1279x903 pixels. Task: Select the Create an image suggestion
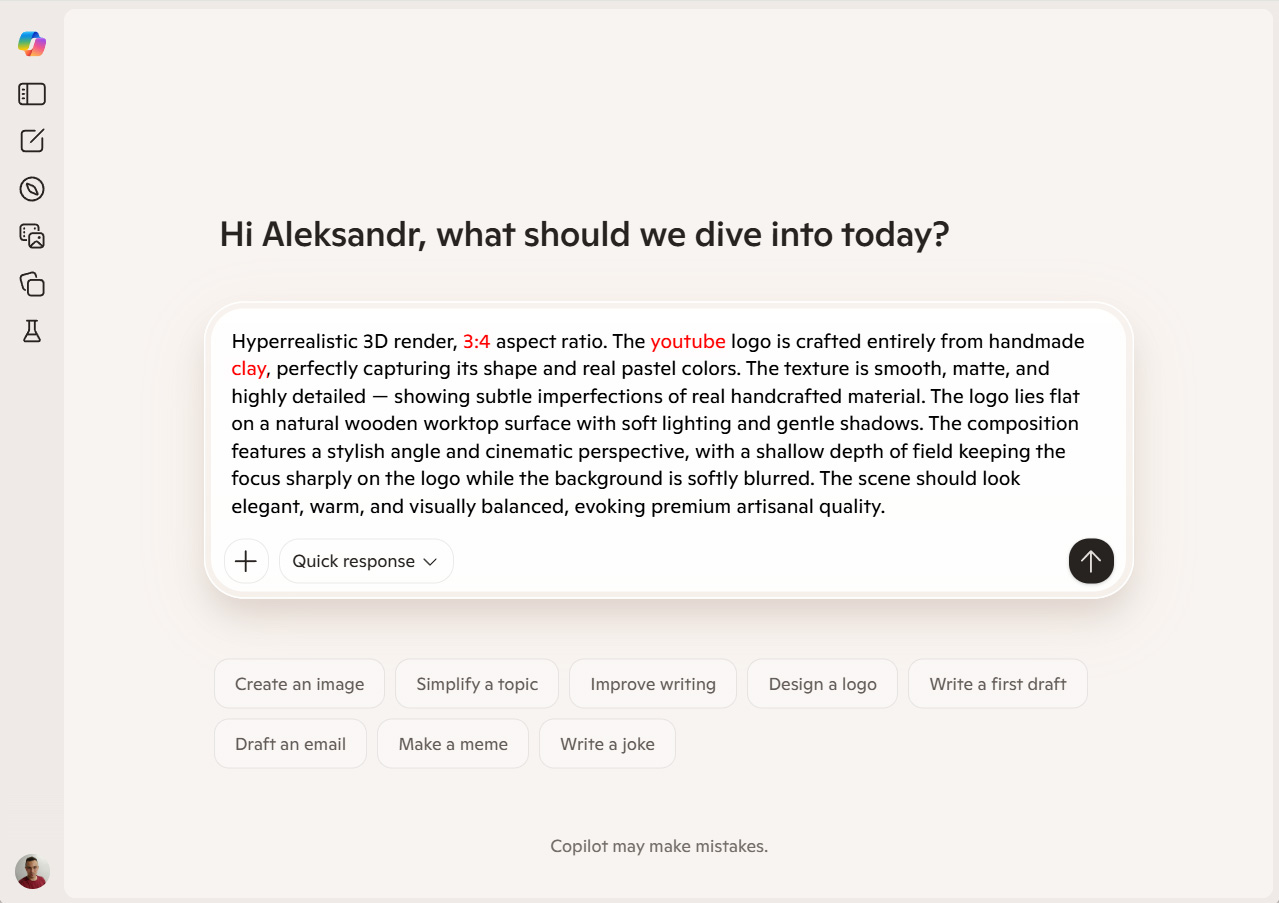[299, 684]
